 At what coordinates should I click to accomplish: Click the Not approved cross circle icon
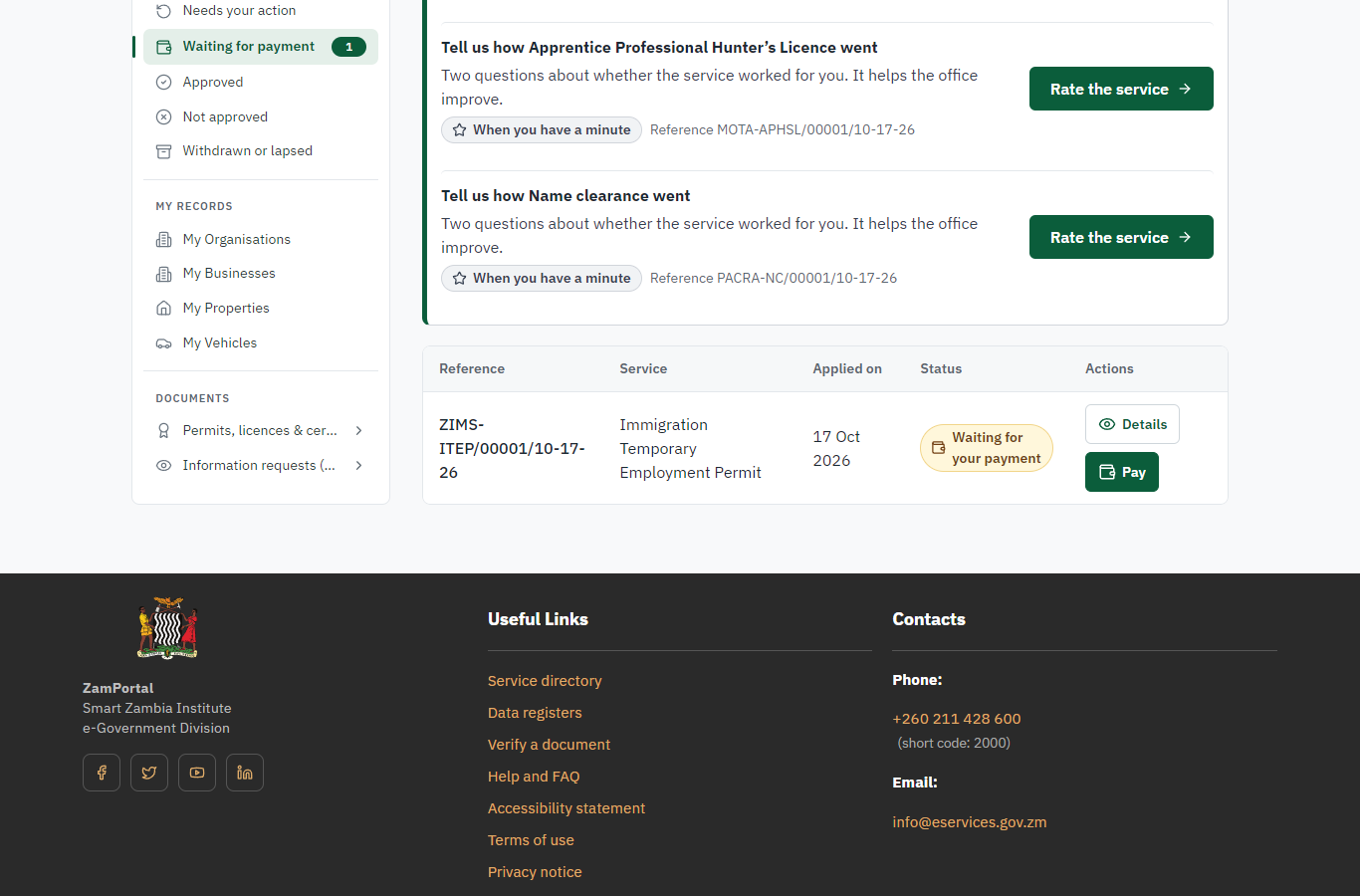pos(164,117)
